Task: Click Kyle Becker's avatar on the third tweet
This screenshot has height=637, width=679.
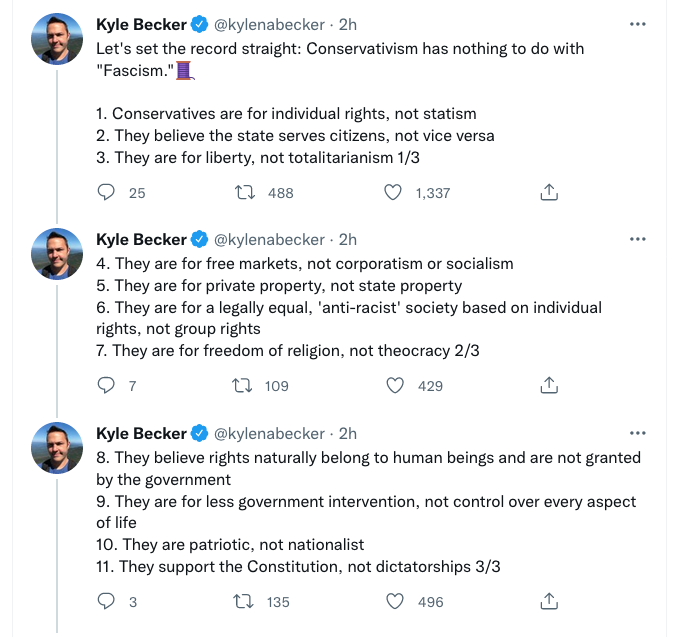Action: point(58,447)
